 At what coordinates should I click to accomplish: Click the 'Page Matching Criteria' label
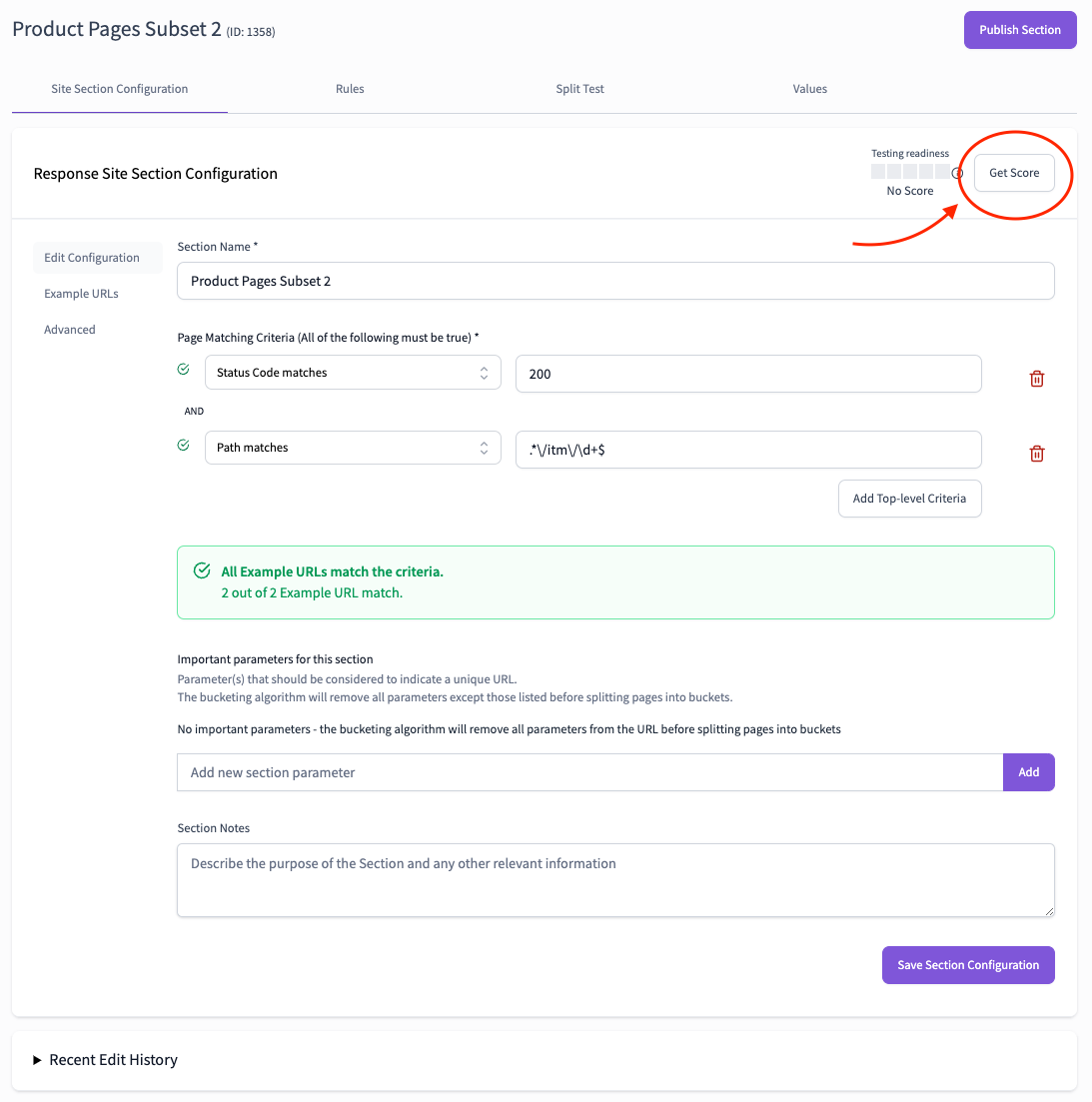(328, 338)
